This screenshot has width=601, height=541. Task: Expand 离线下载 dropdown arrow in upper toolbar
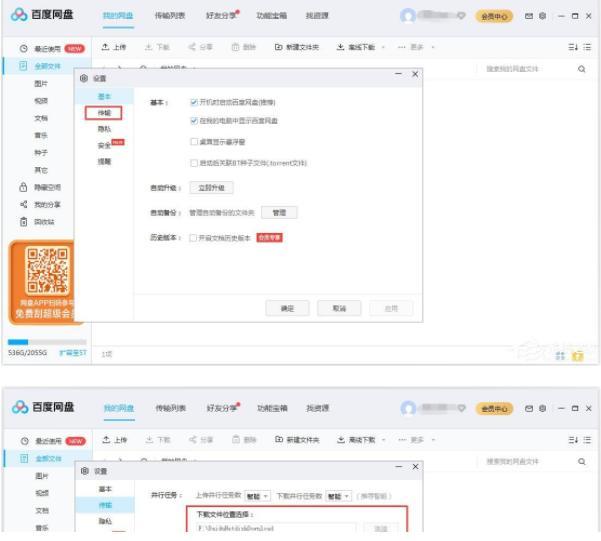point(383,47)
